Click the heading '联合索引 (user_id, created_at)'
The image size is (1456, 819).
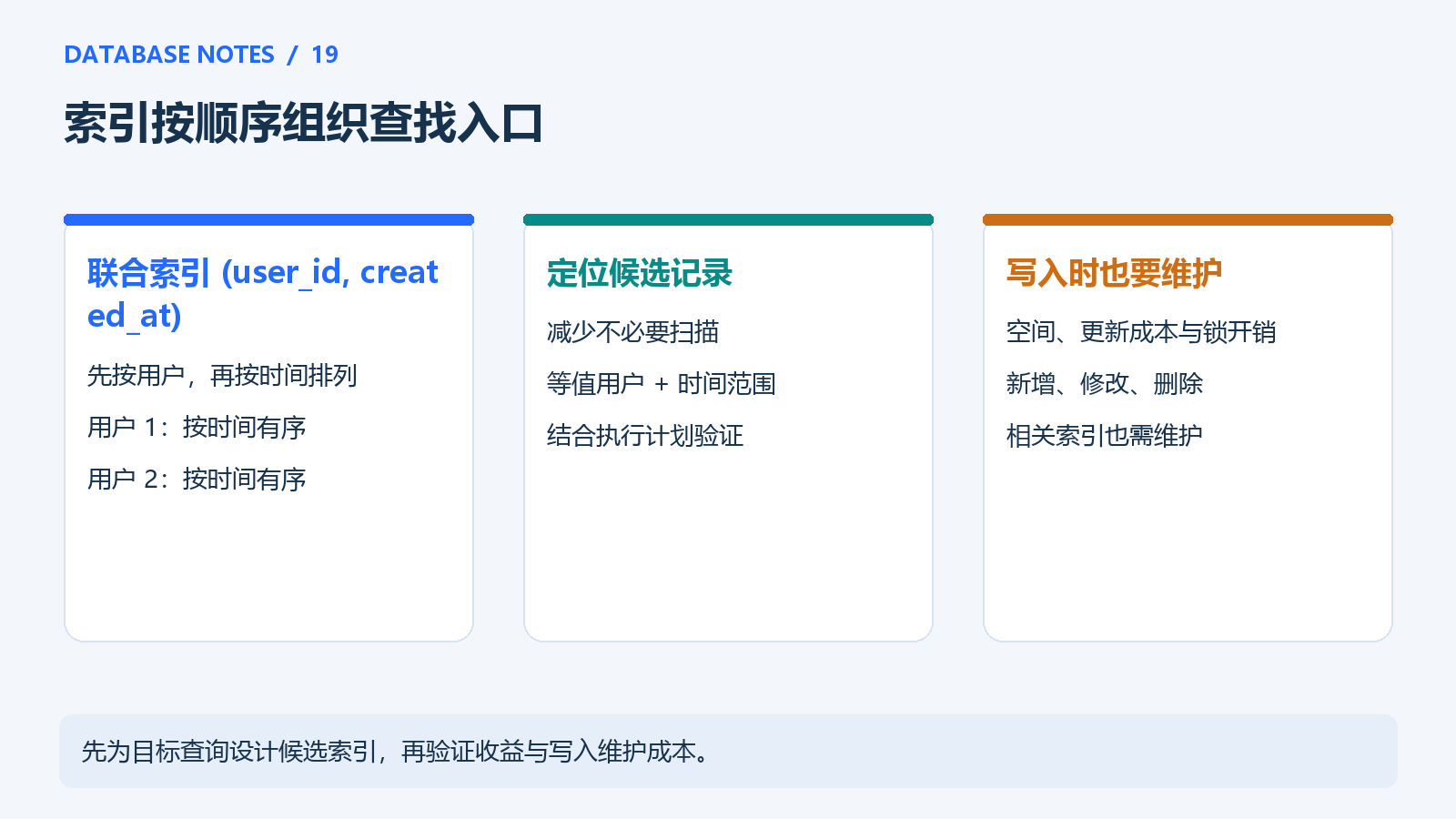point(263,293)
